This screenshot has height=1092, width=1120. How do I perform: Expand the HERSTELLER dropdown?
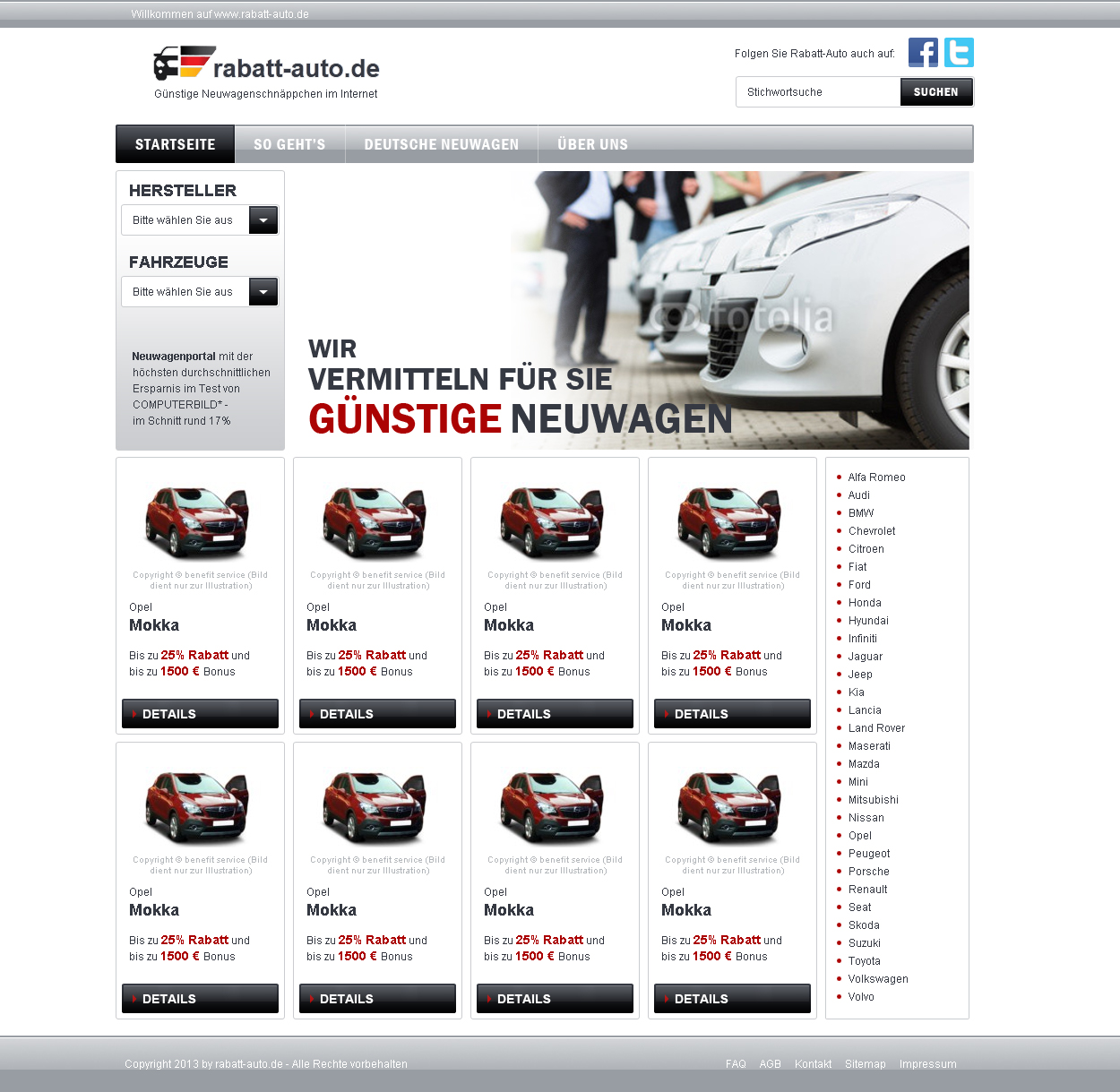coord(200,220)
